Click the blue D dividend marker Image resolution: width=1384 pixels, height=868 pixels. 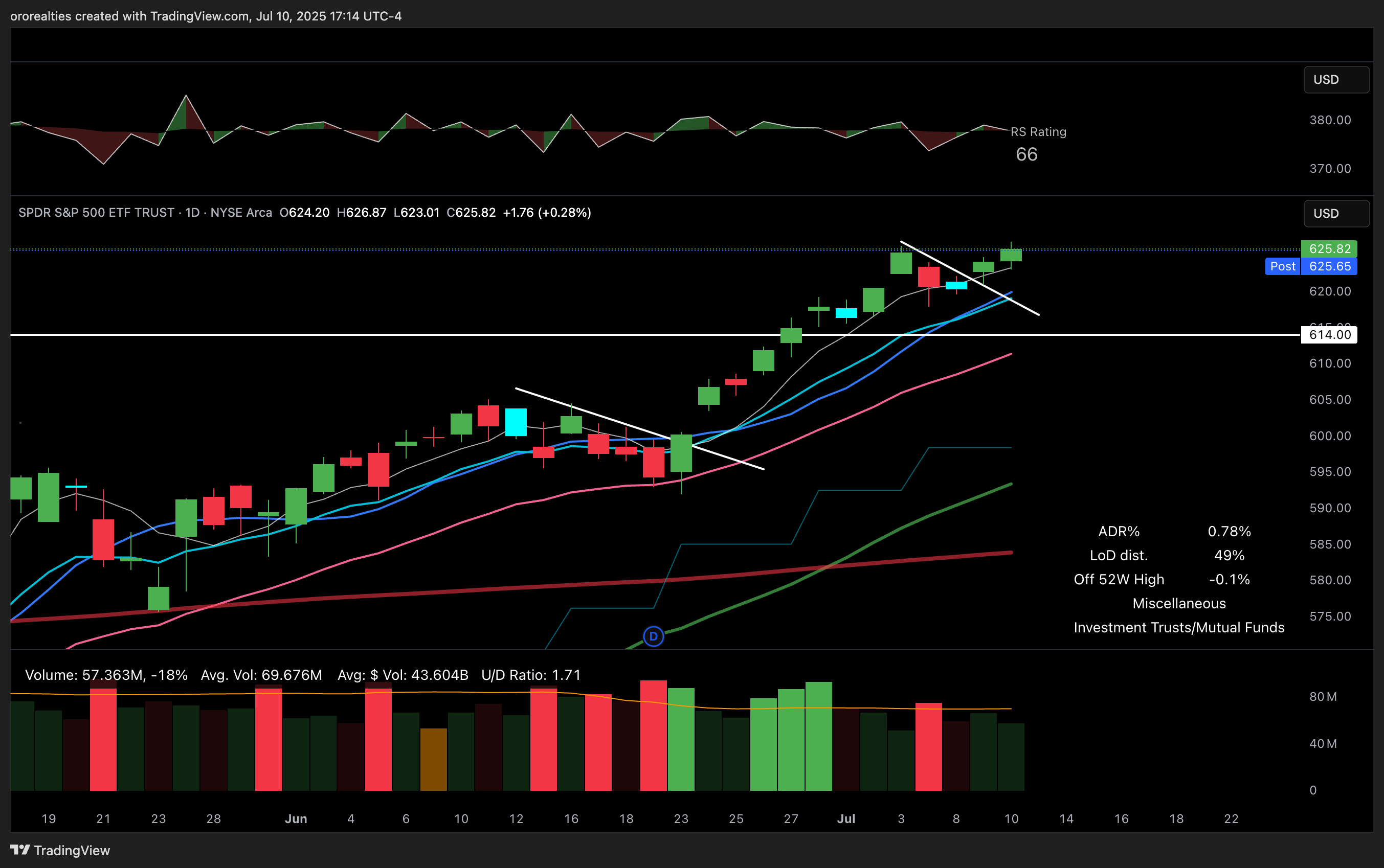click(x=653, y=636)
